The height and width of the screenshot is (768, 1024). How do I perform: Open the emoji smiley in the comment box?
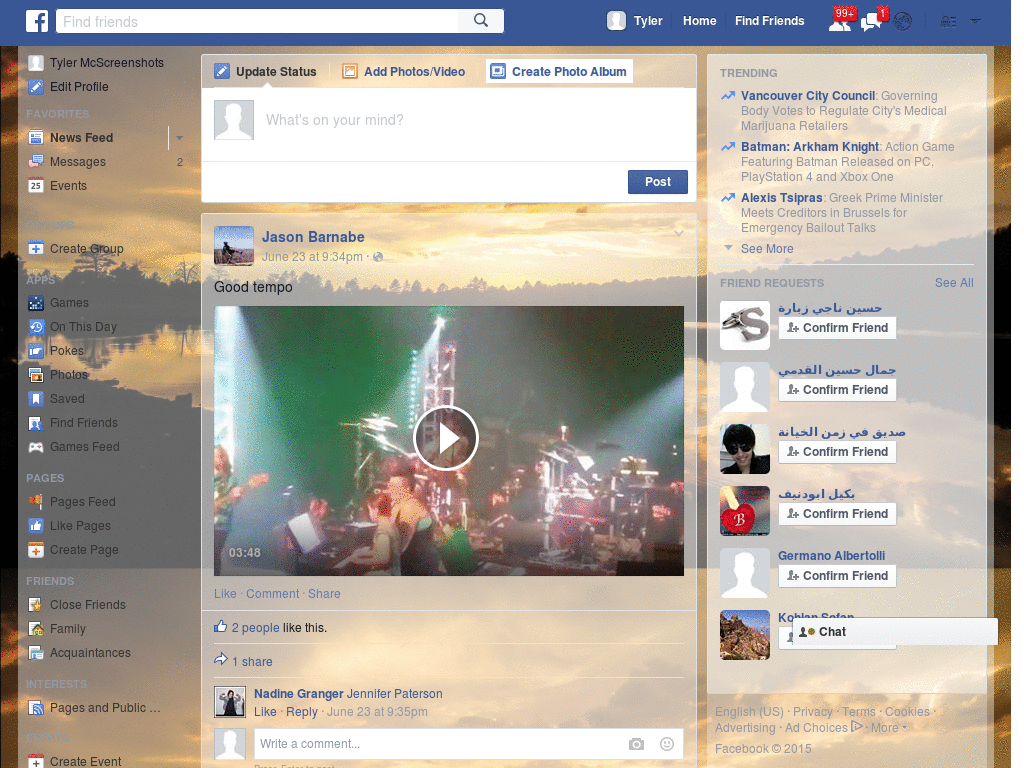pos(666,744)
